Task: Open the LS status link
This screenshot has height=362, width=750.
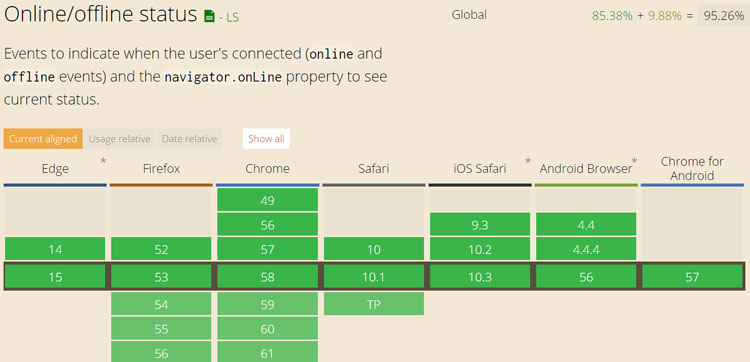Action: [x=229, y=18]
